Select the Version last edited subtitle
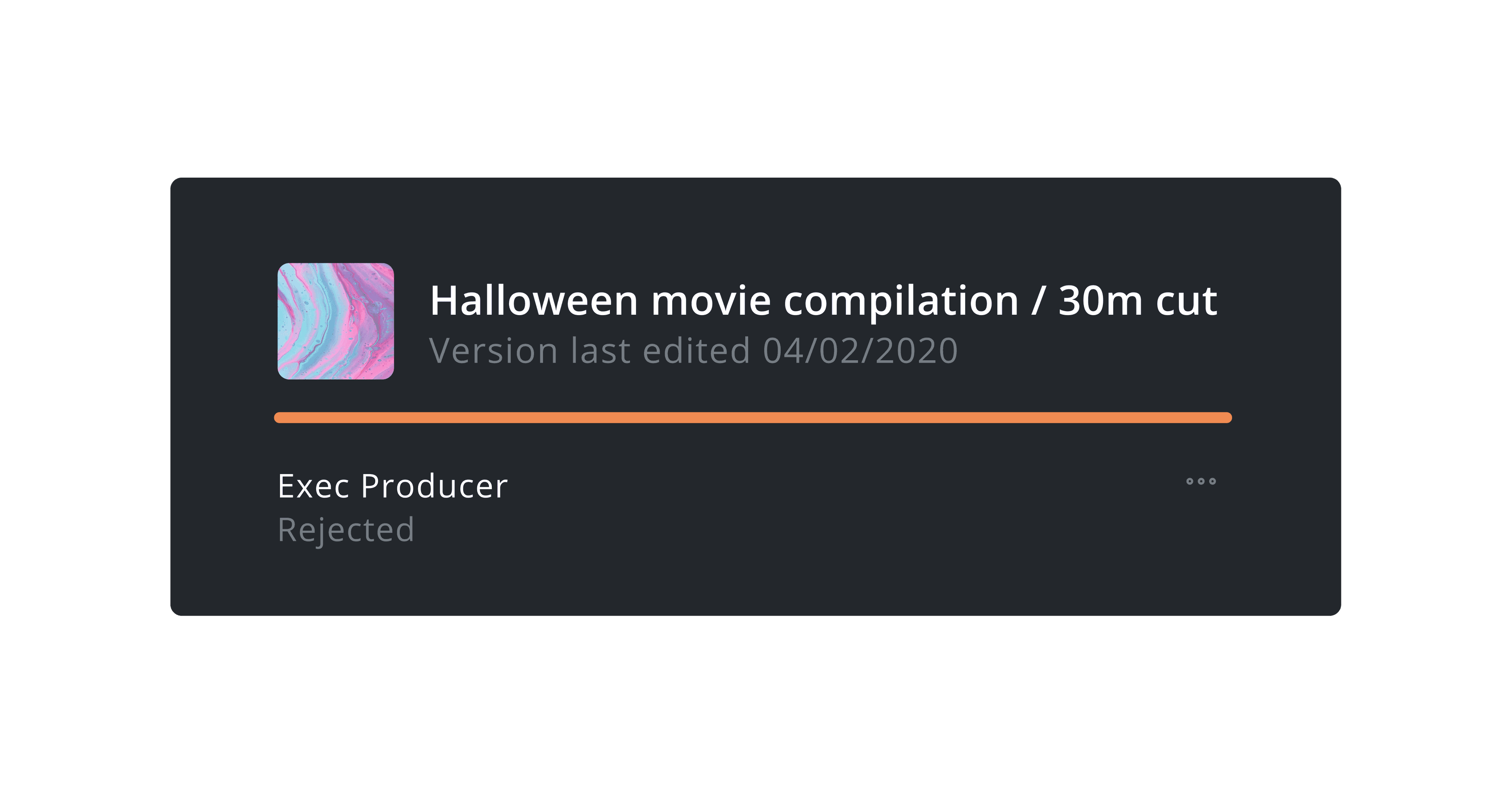 coord(694,351)
